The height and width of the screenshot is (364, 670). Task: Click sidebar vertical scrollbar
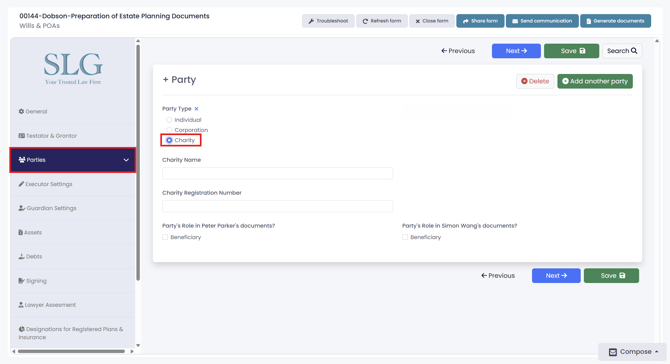pyautogui.click(x=138, y=162)
